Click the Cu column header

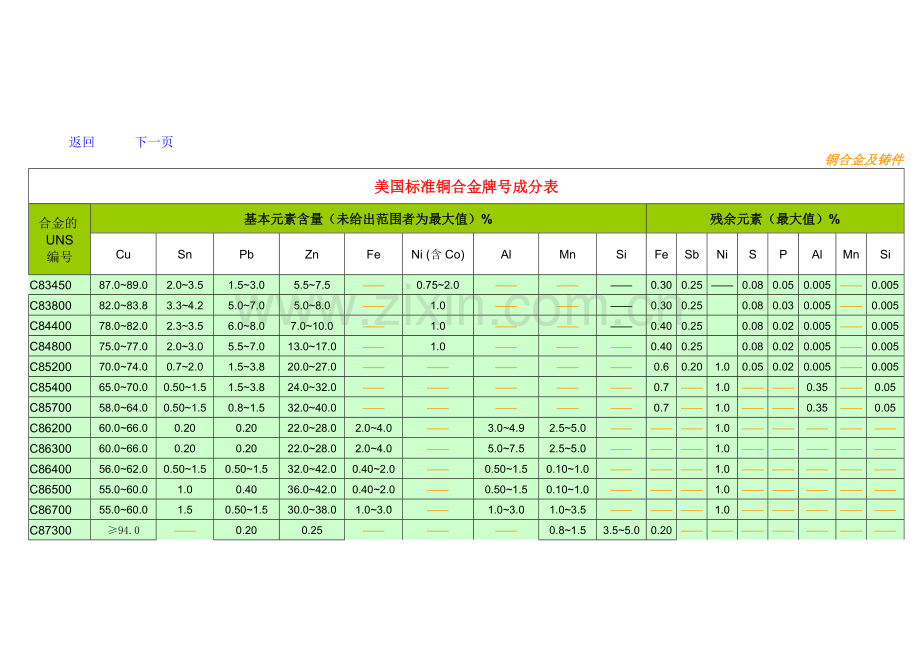tap(123, 255)
